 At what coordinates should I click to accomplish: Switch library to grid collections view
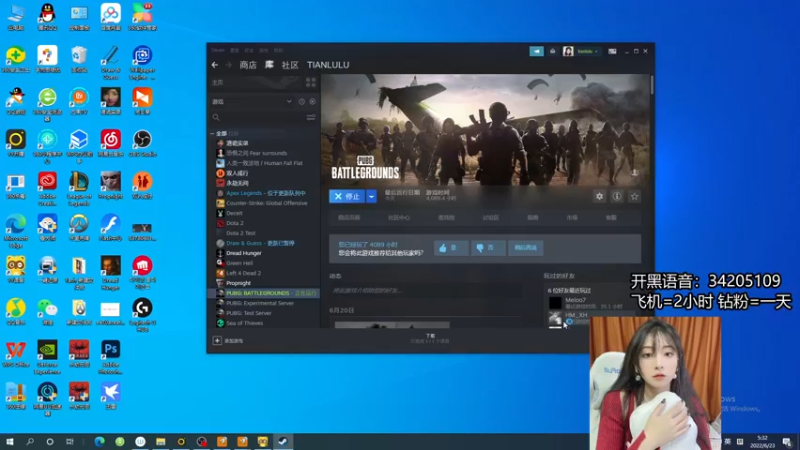pos(311,82)
